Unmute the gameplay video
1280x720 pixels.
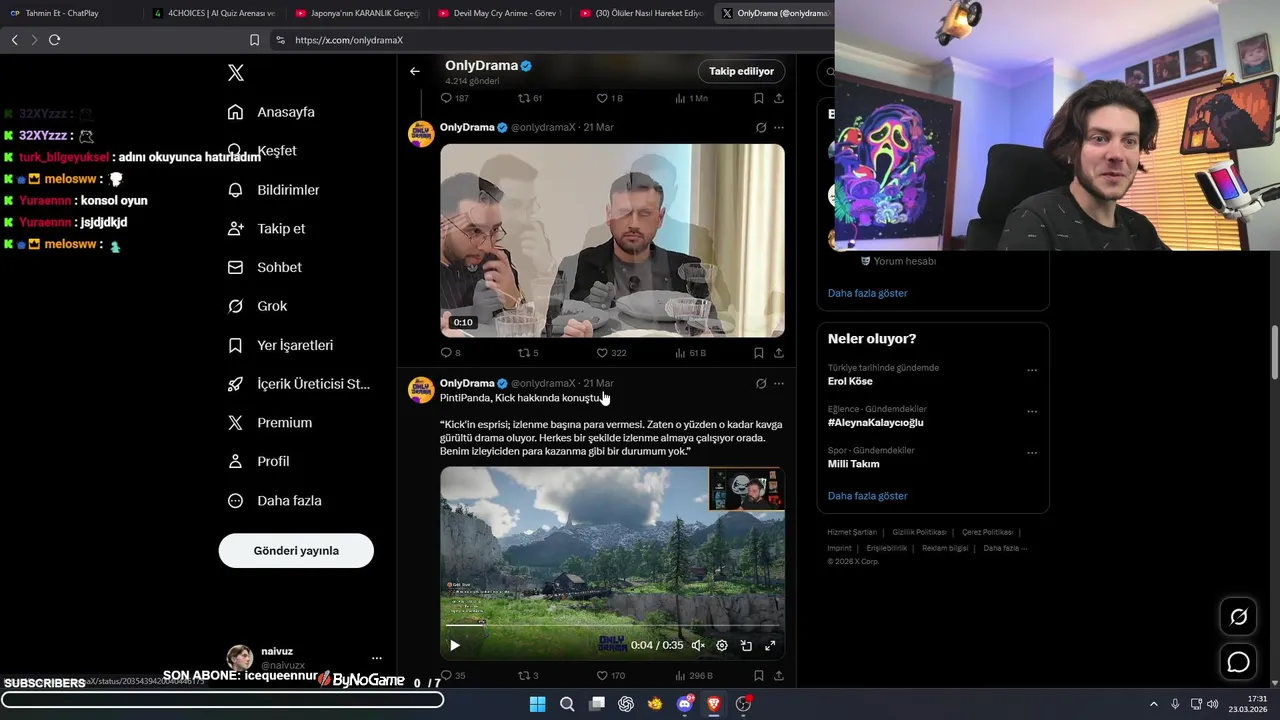(x=698, y=646)
